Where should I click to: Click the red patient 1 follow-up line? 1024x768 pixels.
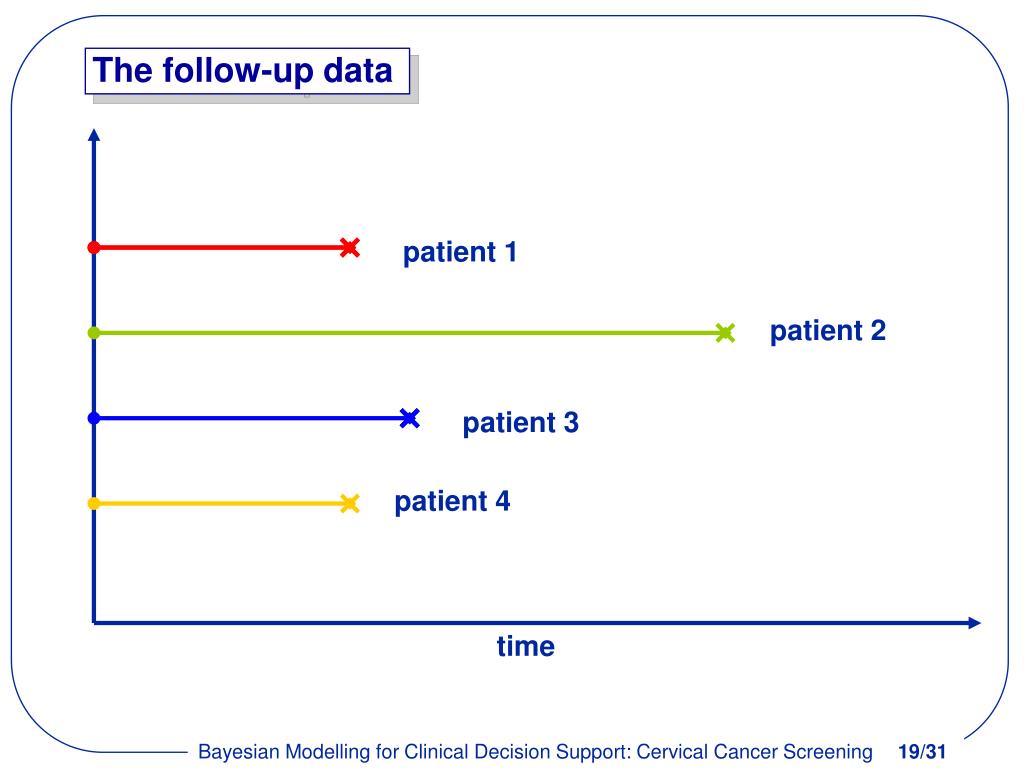tap(221, 248)
